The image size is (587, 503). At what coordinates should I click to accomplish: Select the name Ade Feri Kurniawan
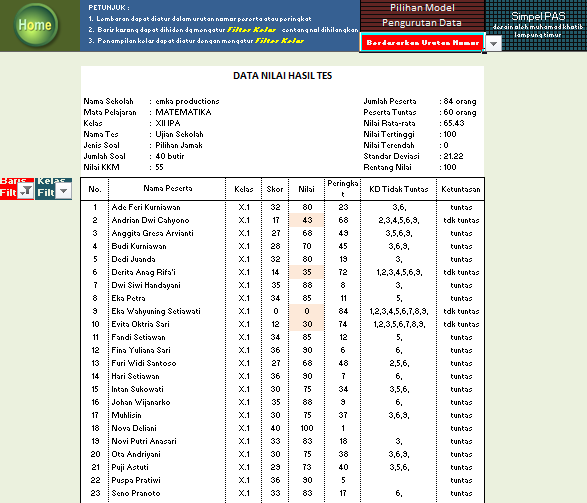point(146,207)
